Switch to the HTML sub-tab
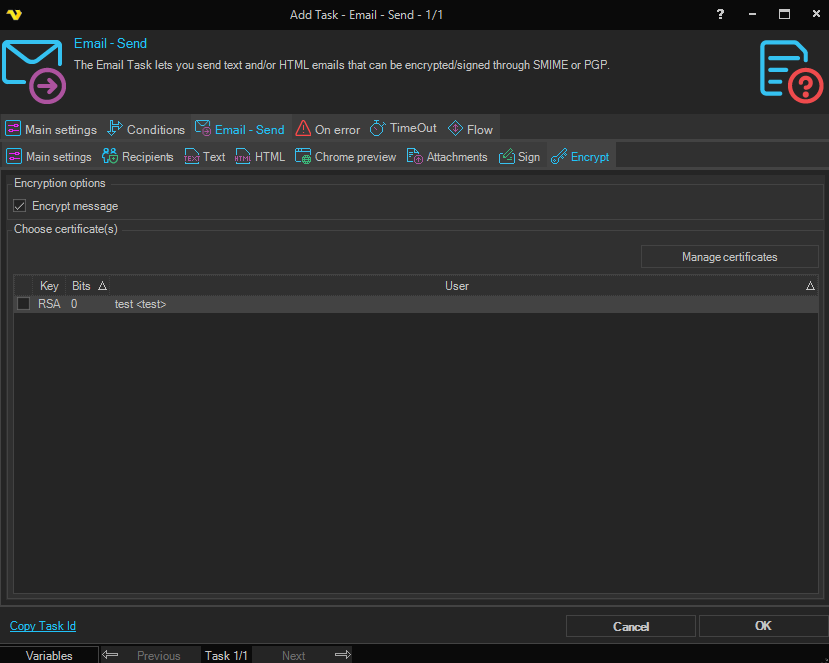The height and width of the screenshot is (663, 829). [x=260, y=157]
